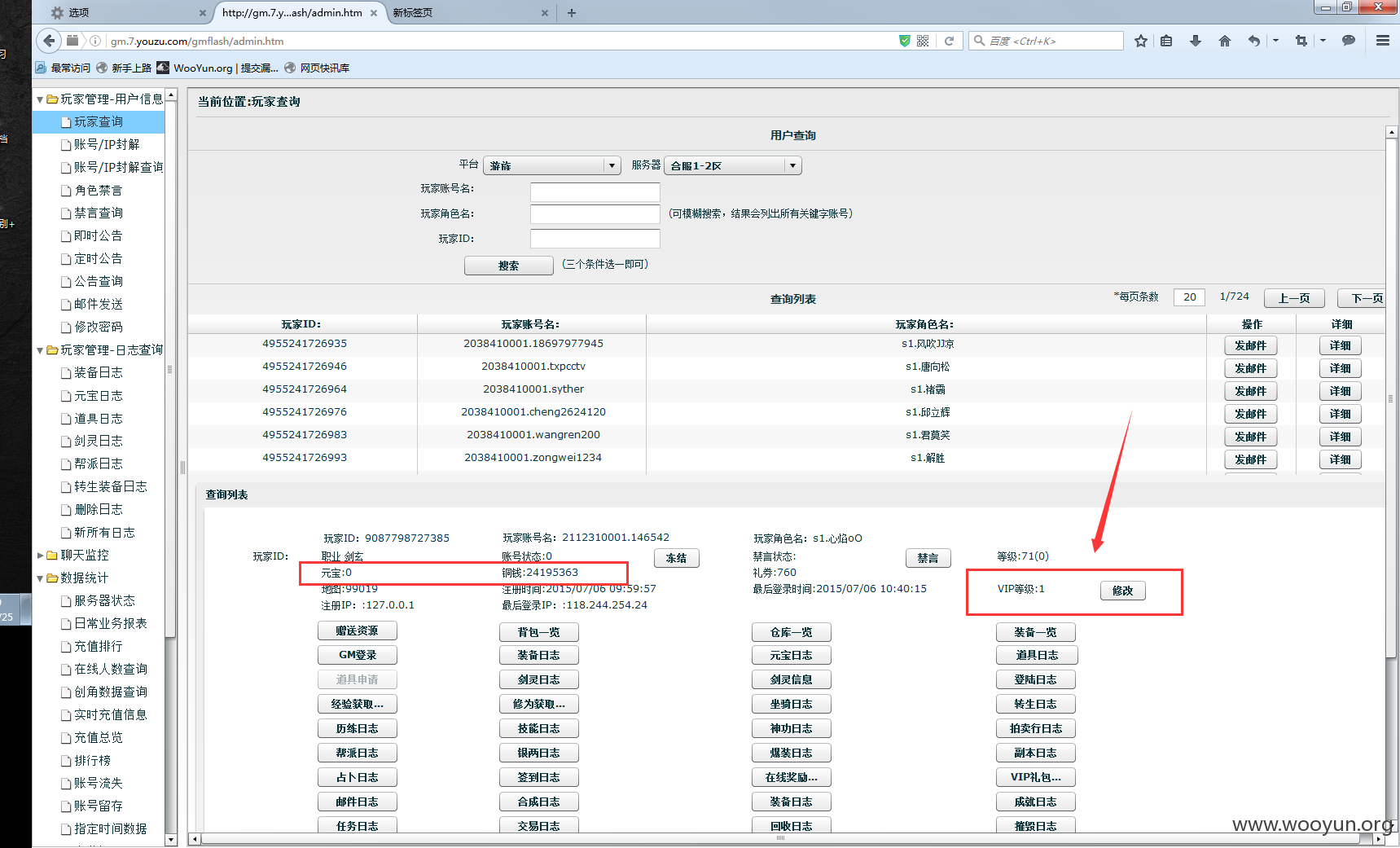Edit the 每页条数 value field
This screenshot has width=1400, height=848.
(x=1189, y=297)
